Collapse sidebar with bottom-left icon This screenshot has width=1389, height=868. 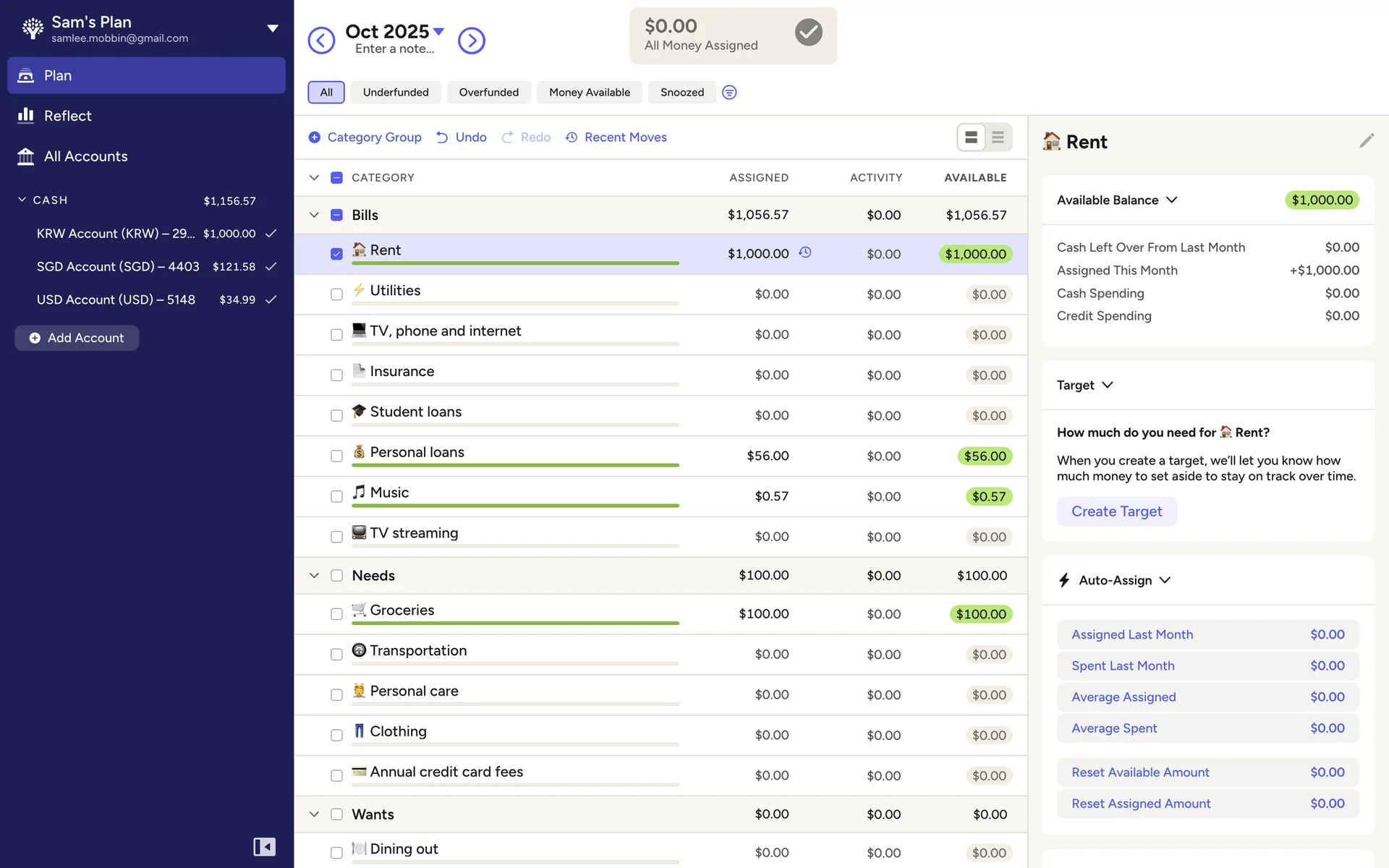coord(264,846)
